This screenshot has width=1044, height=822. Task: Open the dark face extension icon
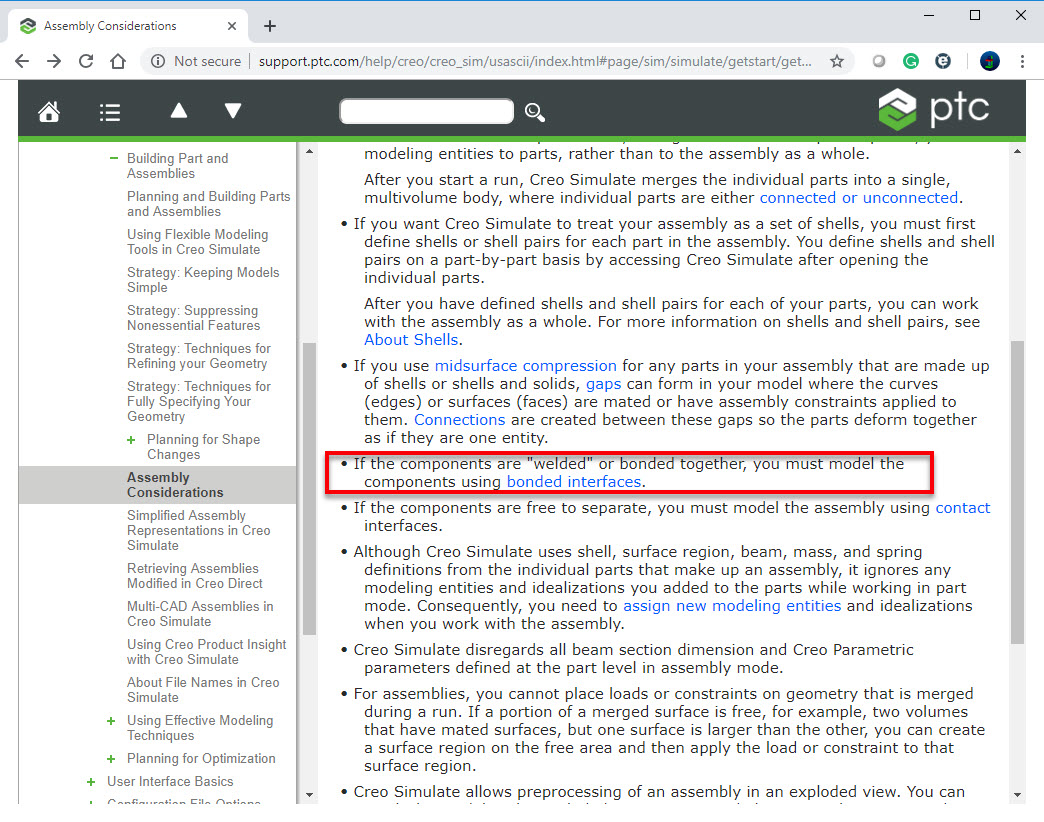coord(943,61)
